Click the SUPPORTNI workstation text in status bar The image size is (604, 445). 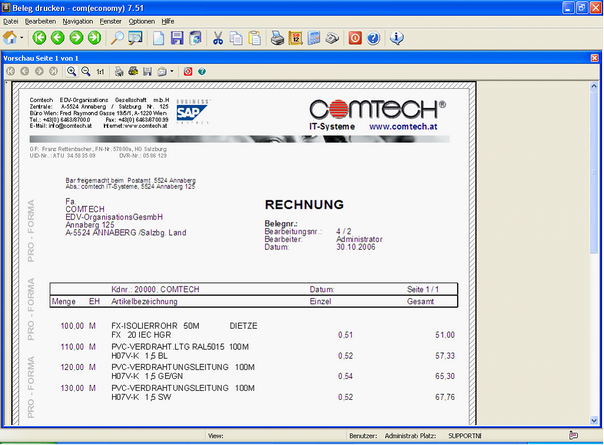[x=465, y=436]
